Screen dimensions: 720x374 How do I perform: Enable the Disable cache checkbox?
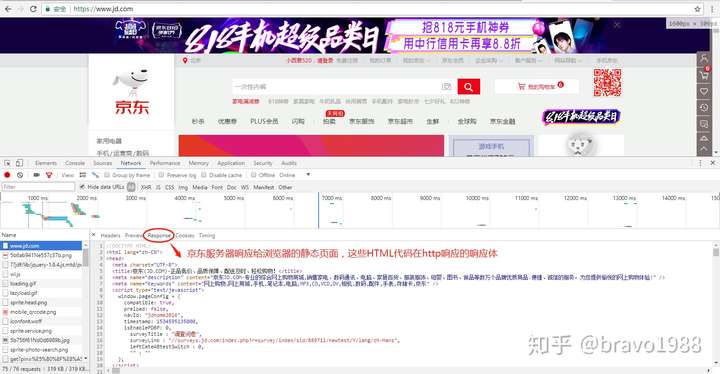[x=203, y=175]
